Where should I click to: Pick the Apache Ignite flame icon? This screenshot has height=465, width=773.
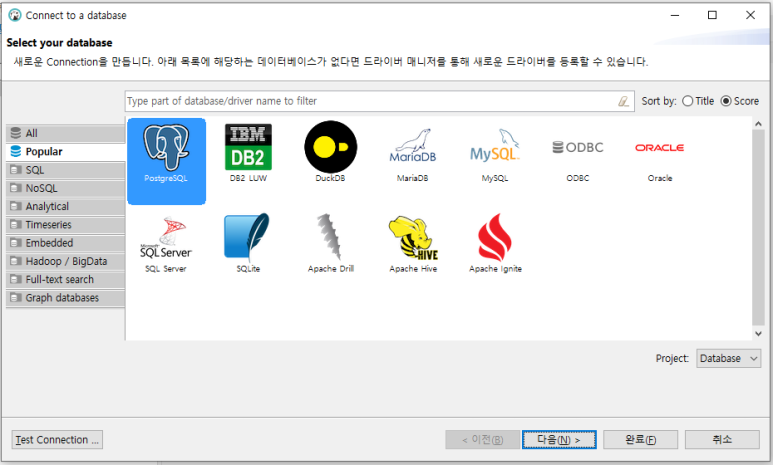(x=495, y=238)
